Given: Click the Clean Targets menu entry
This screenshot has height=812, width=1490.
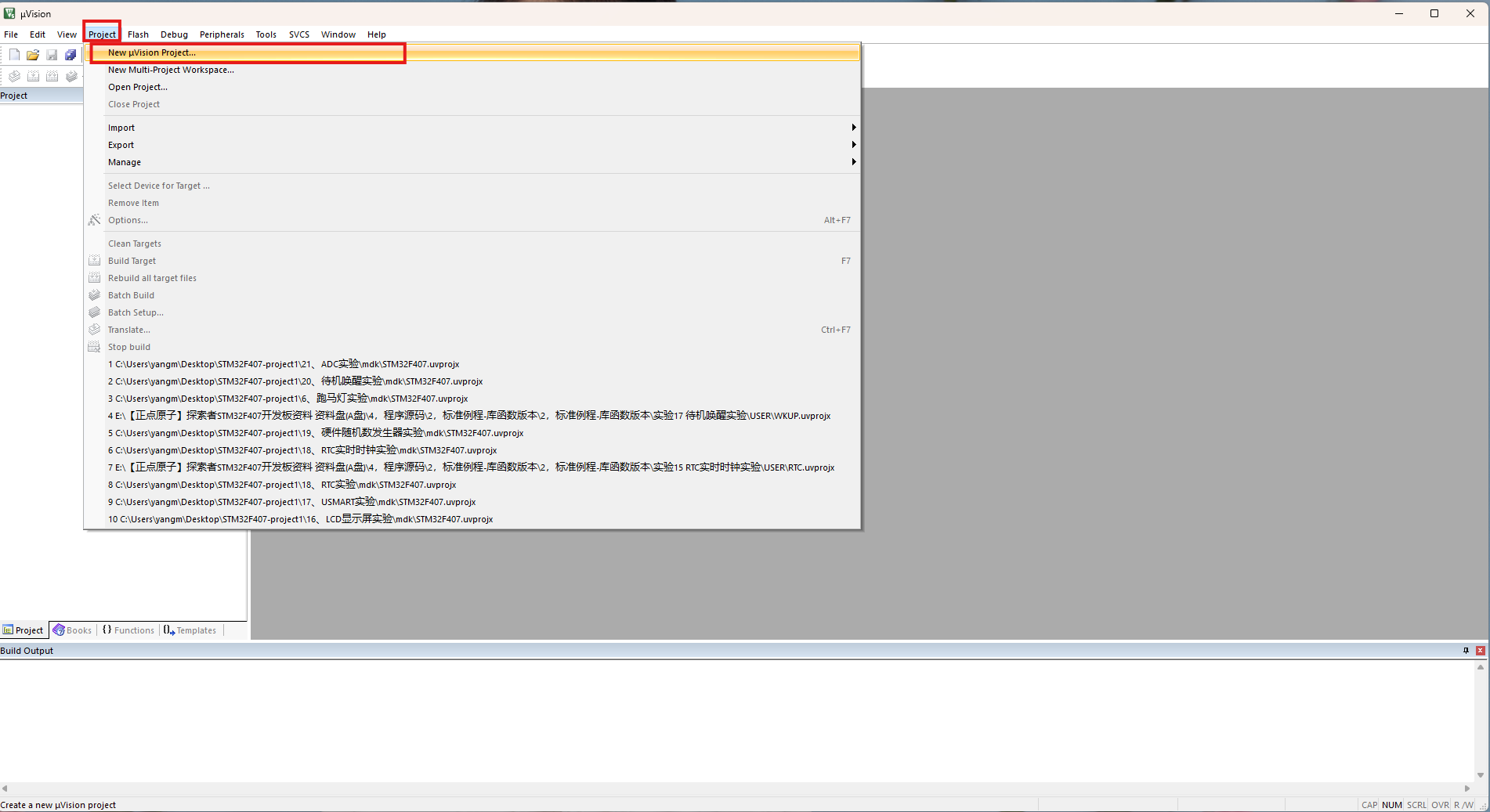Looking at the screenshot, I should [472, 244].
